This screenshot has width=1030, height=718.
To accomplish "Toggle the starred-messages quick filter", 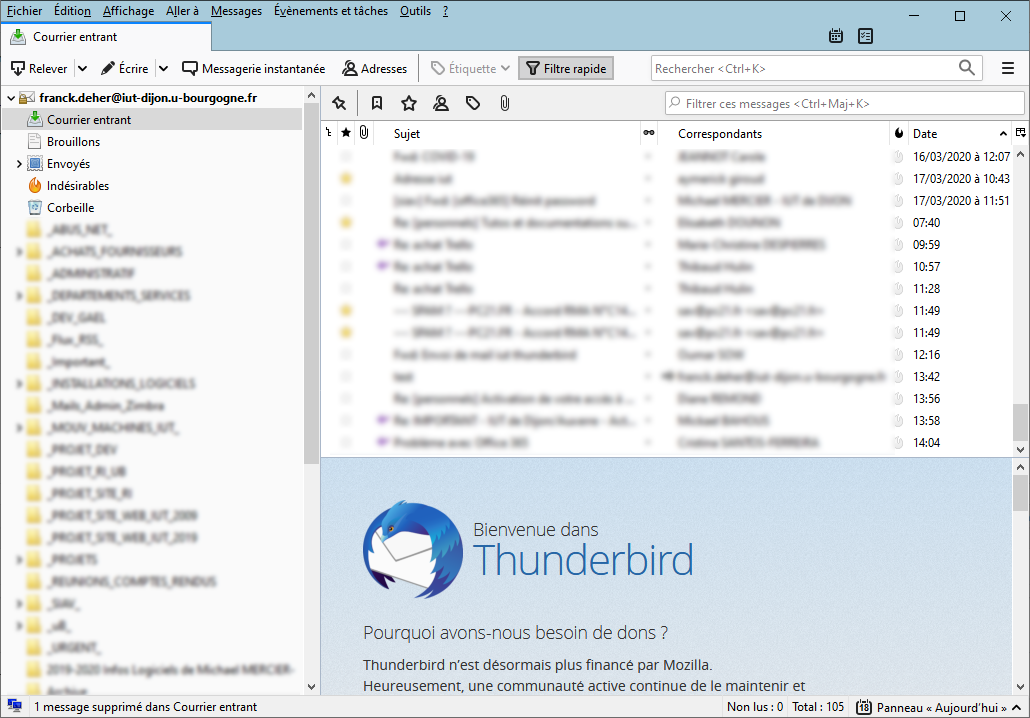I will tap(408, 102).
